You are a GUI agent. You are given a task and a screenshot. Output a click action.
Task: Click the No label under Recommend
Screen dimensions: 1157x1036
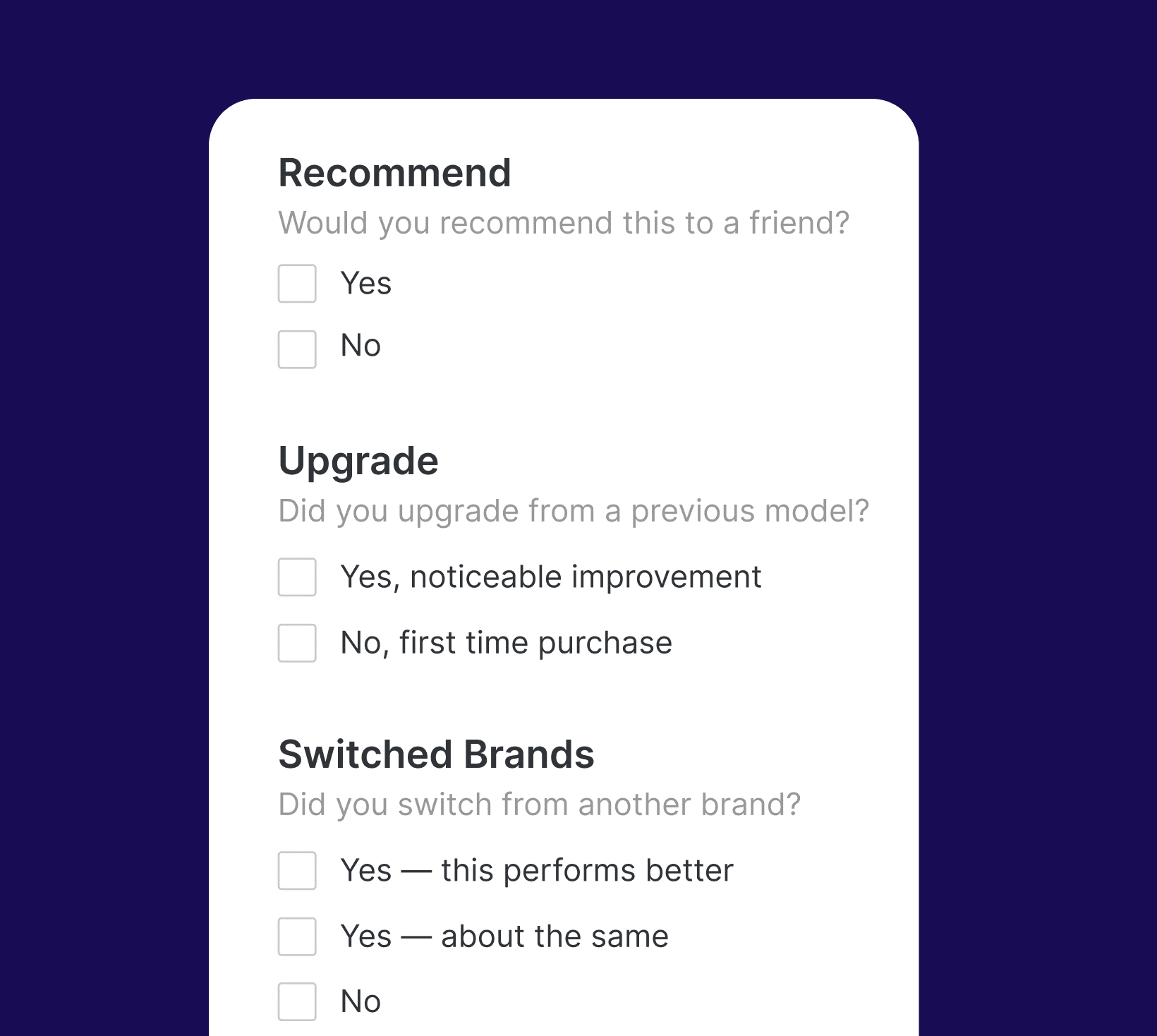[x=361, y=347]
